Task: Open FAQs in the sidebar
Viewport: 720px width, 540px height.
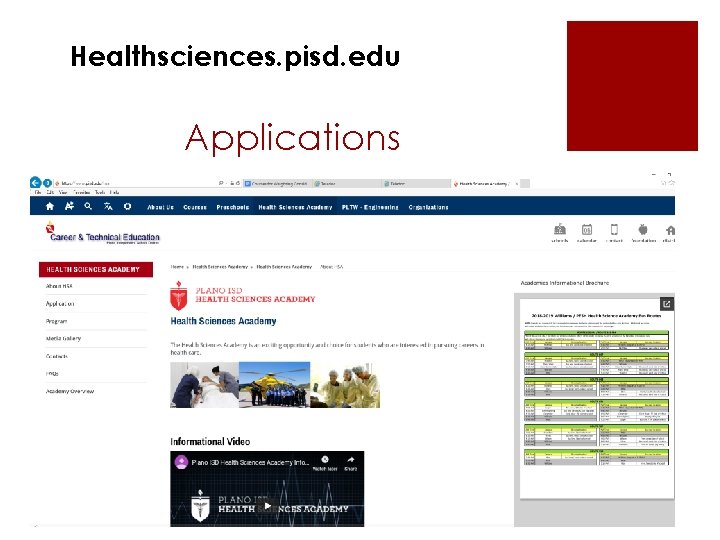Action: point(52,373)
